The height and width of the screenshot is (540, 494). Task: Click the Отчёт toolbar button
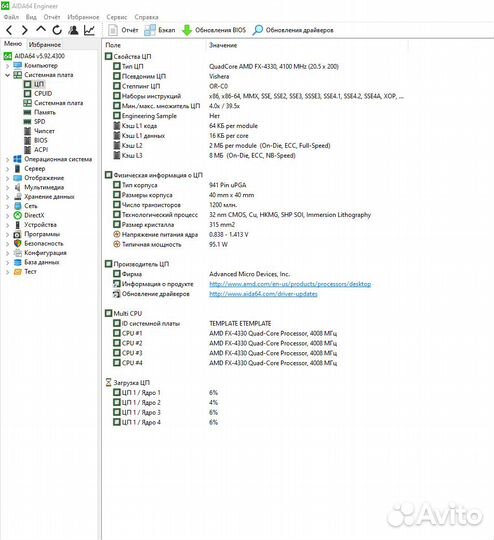(123, 30)
